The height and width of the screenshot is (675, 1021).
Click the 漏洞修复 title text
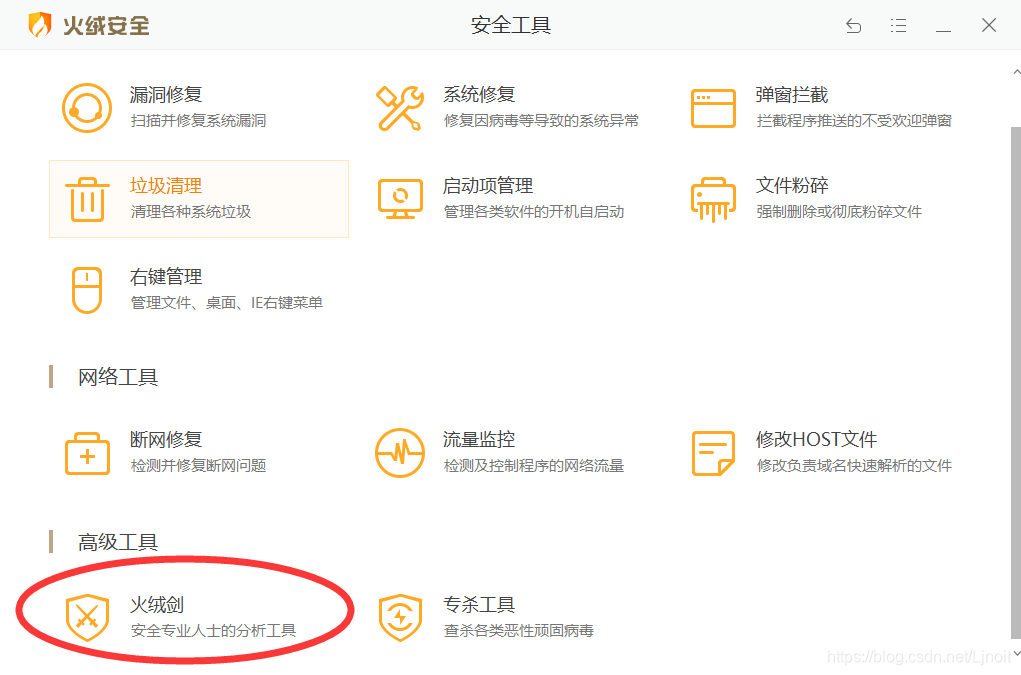(166, 94)
